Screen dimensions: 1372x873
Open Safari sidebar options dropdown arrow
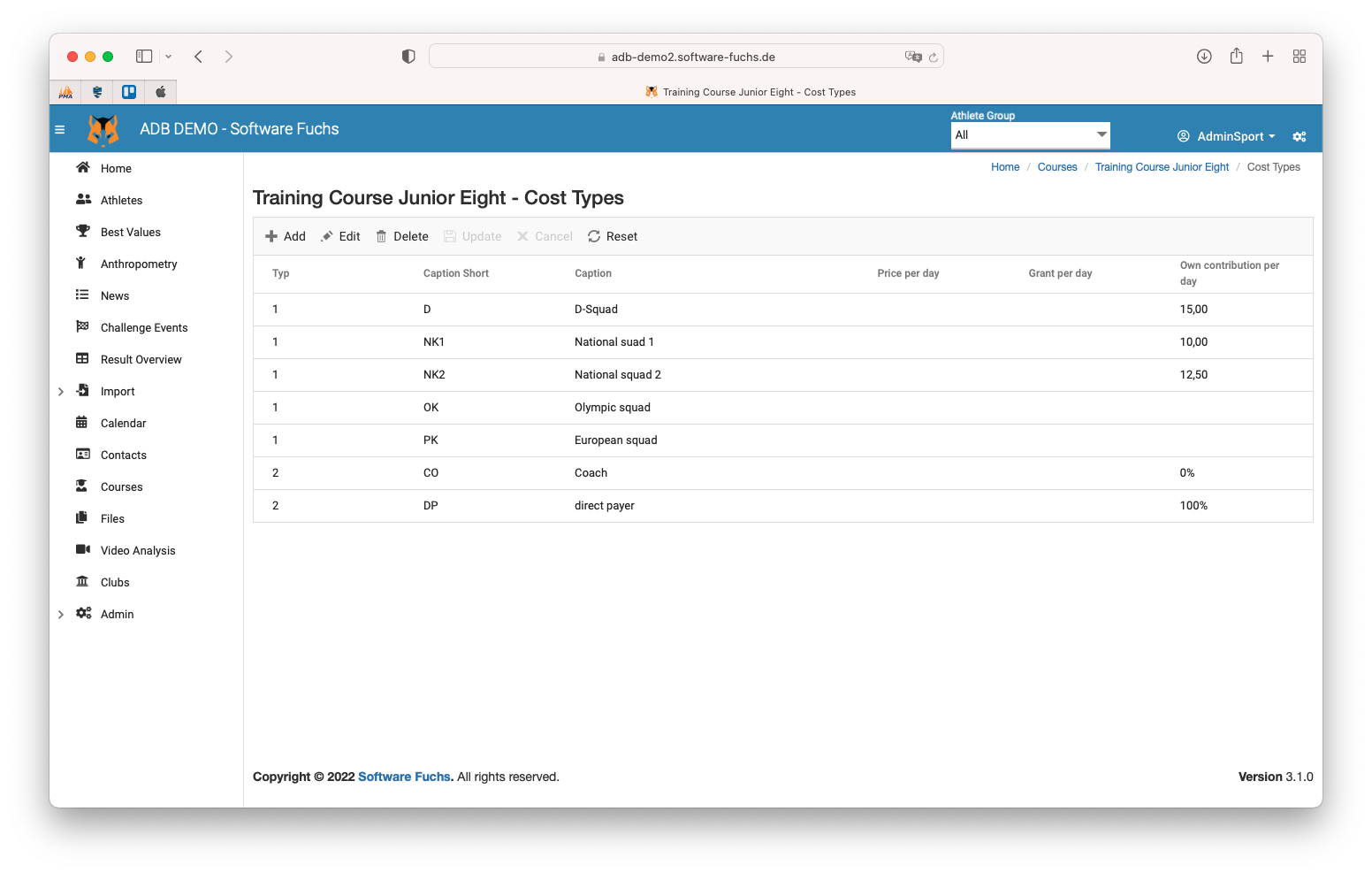pos(169,57)
